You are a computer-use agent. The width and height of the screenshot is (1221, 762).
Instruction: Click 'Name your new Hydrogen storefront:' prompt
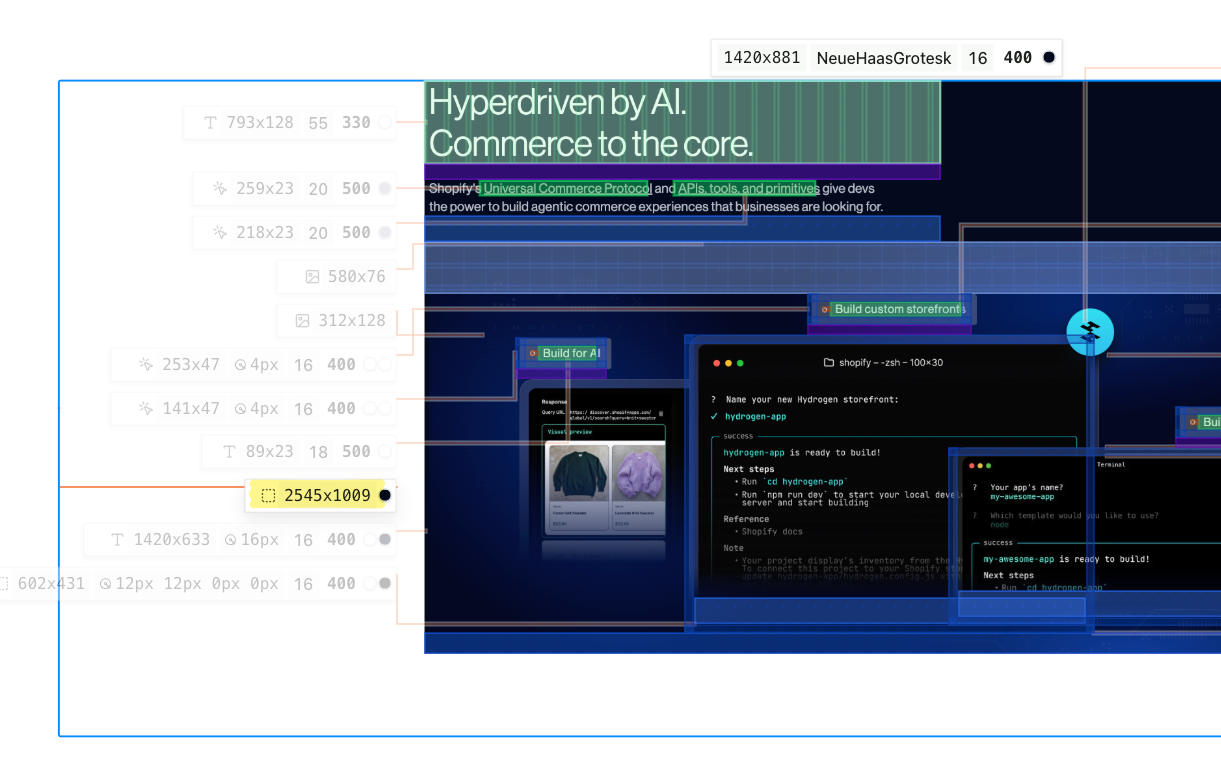point(812,399)
